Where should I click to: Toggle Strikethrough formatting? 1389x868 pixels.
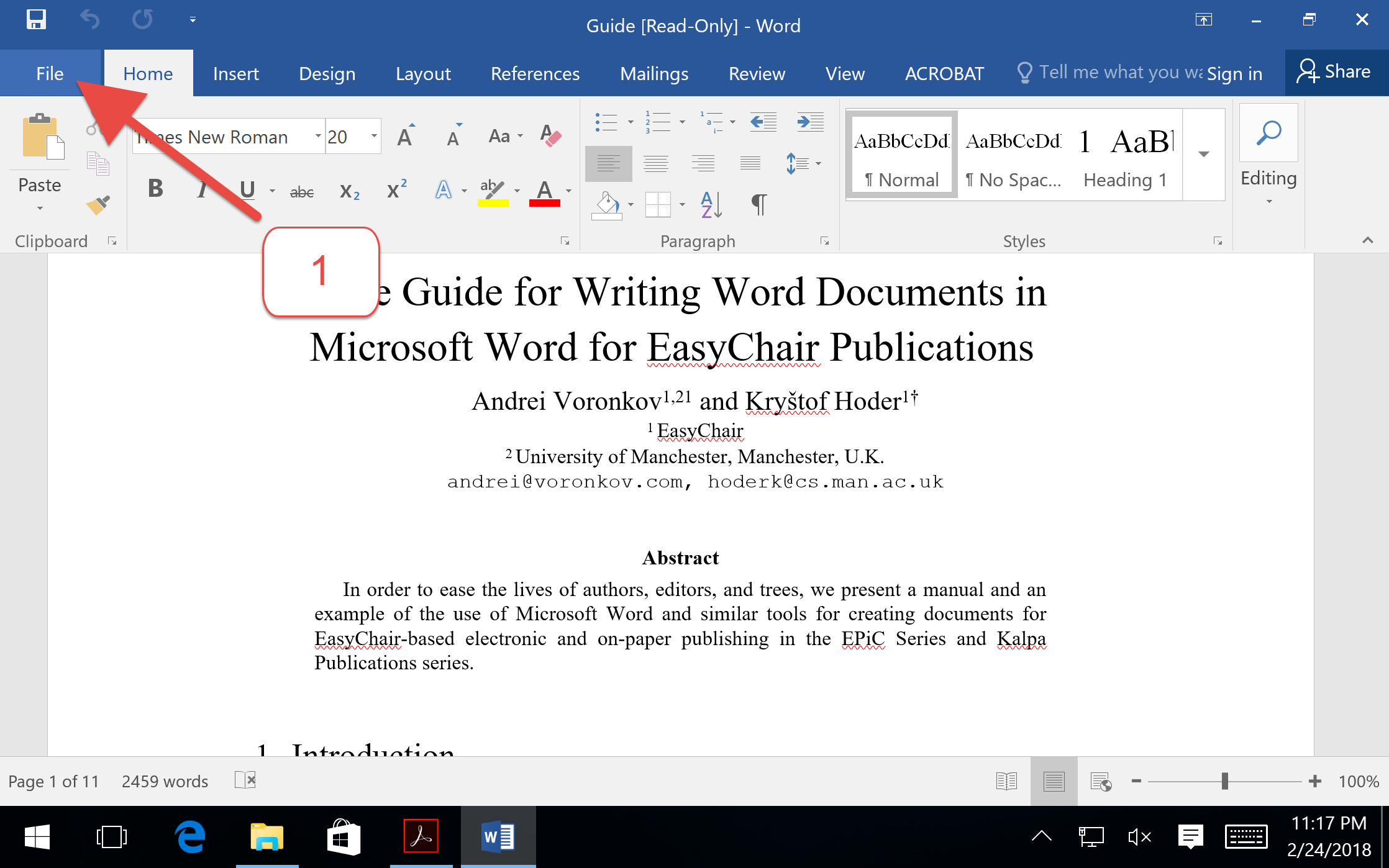pyautogui.click(x=302, y=192)
